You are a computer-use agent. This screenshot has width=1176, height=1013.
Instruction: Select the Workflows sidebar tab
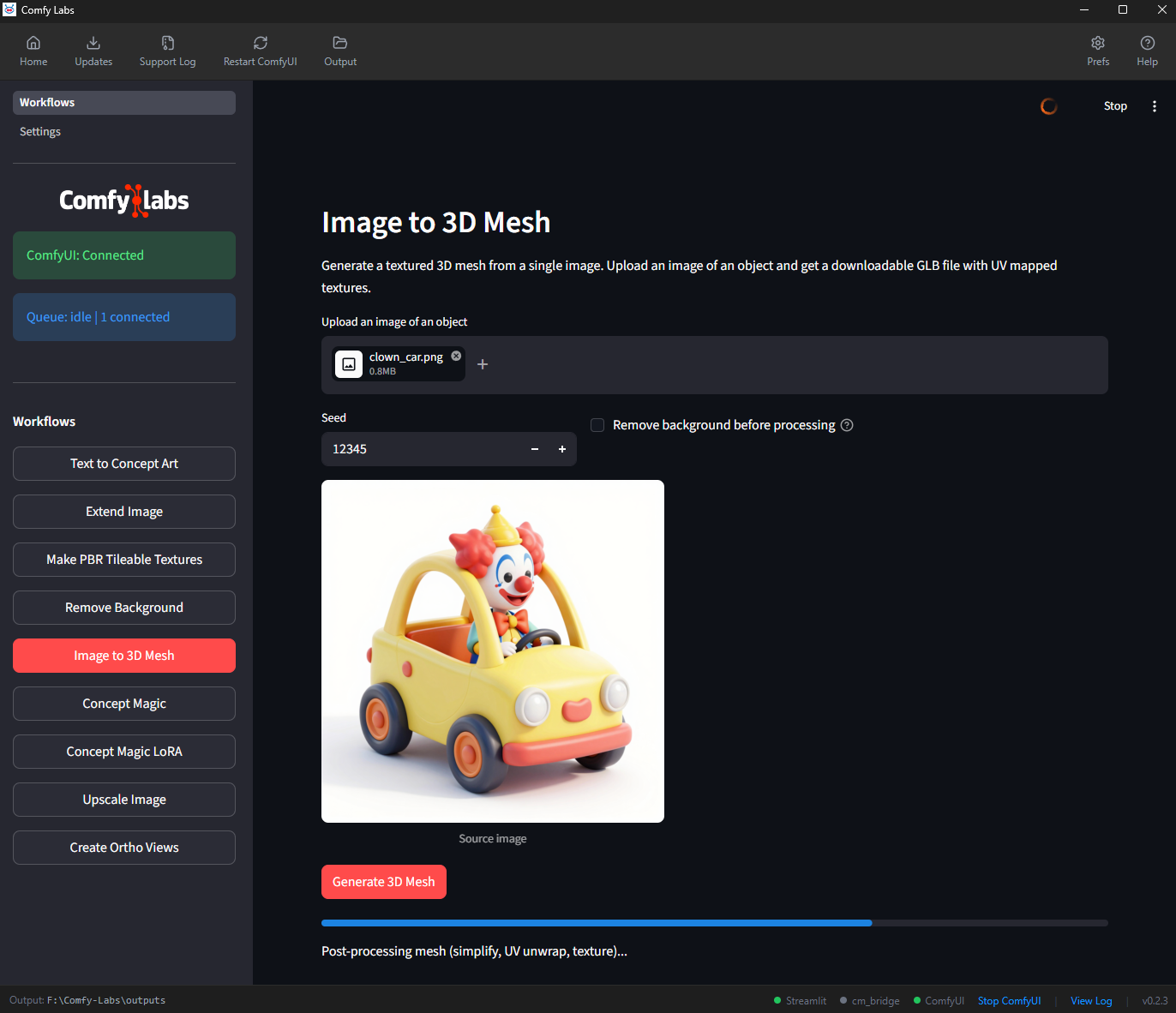pyautogui.click(x=124, y=103)
